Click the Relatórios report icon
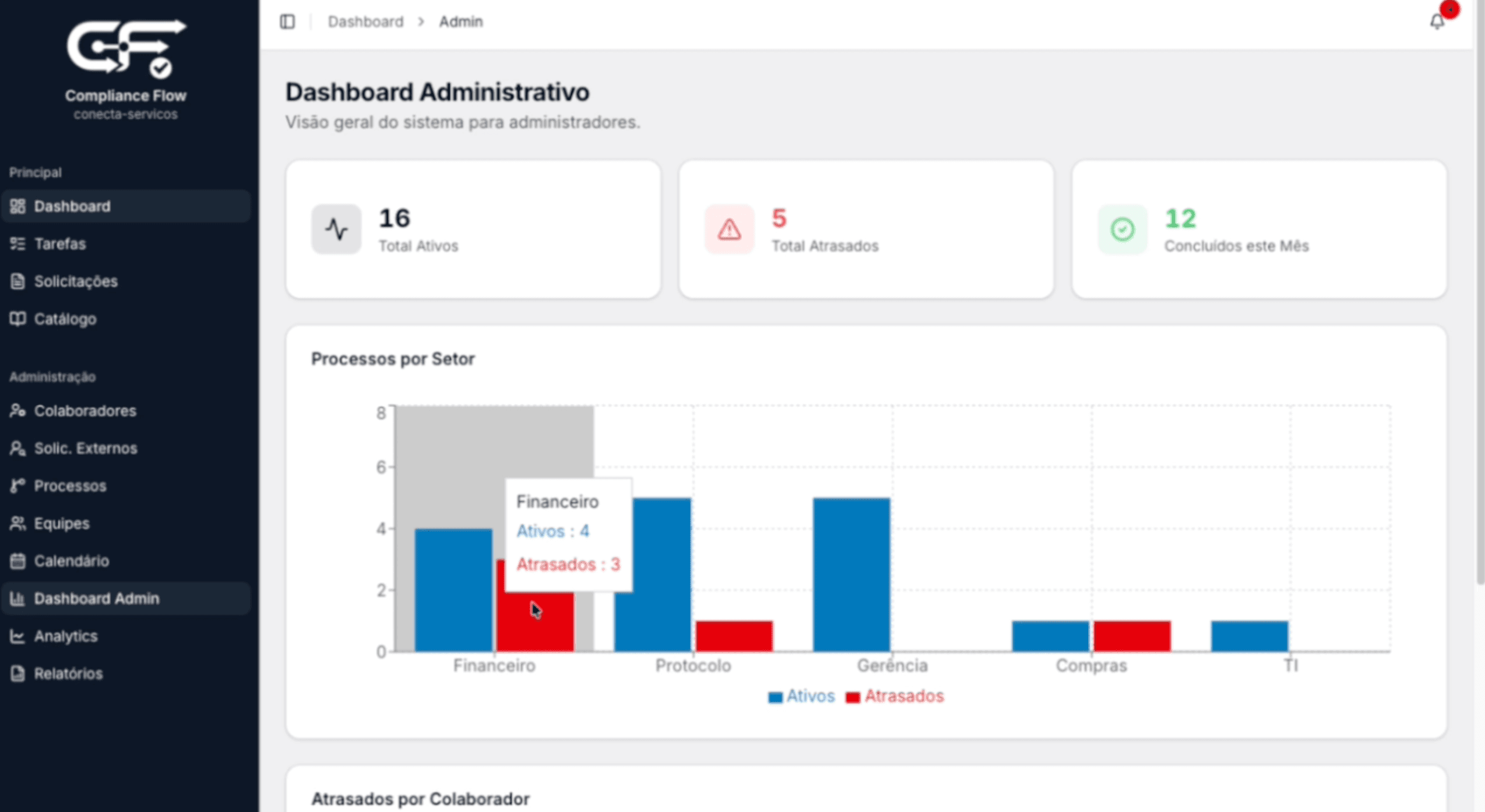 click(x=17, y=673)
